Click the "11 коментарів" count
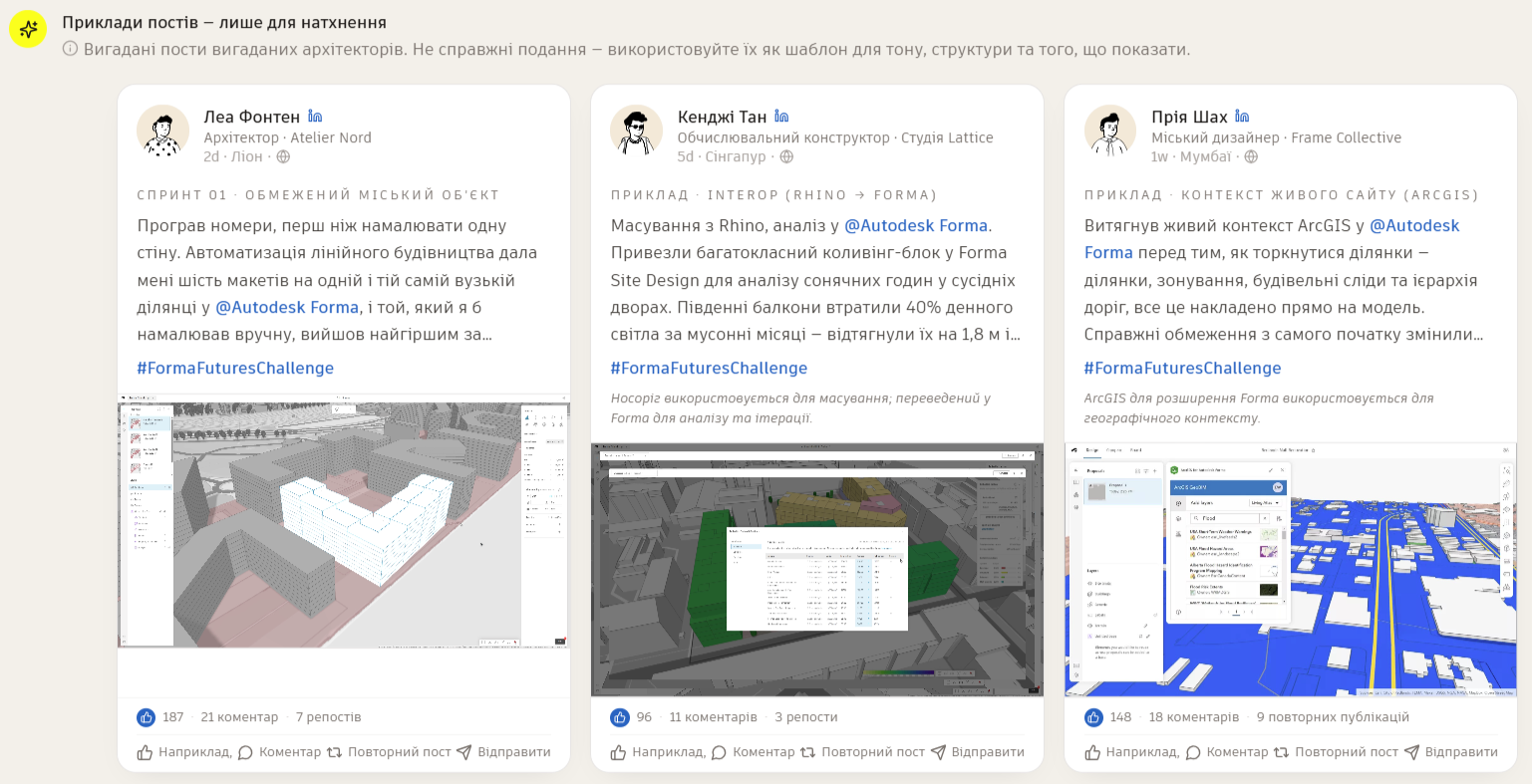 pos(714,717)
